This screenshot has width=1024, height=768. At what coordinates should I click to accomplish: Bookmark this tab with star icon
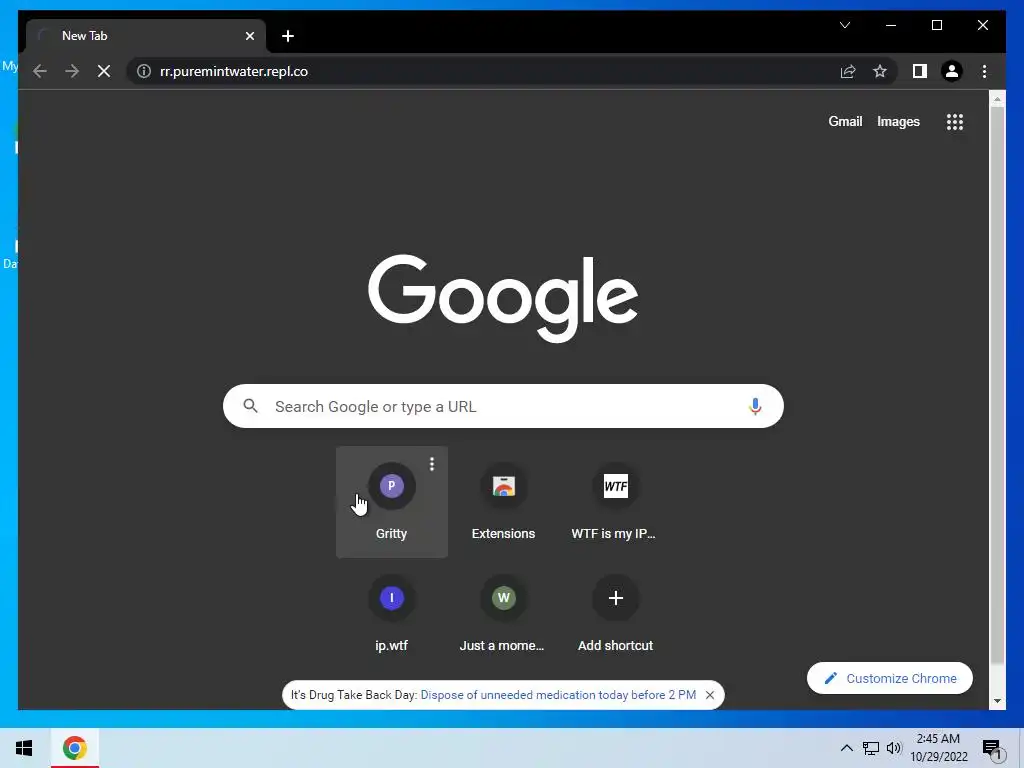(880, 71)
